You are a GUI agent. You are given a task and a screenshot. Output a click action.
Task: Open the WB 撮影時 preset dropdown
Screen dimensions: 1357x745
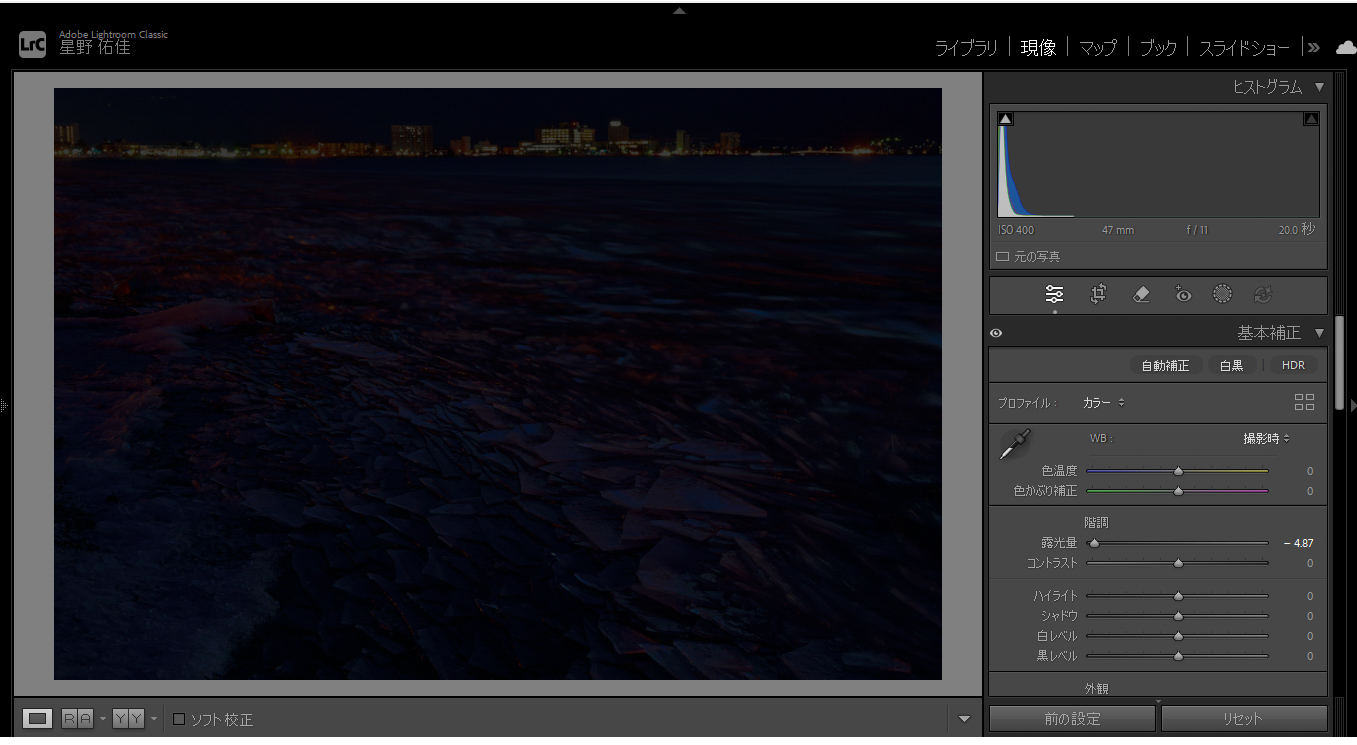click(x=1266, y=438)
